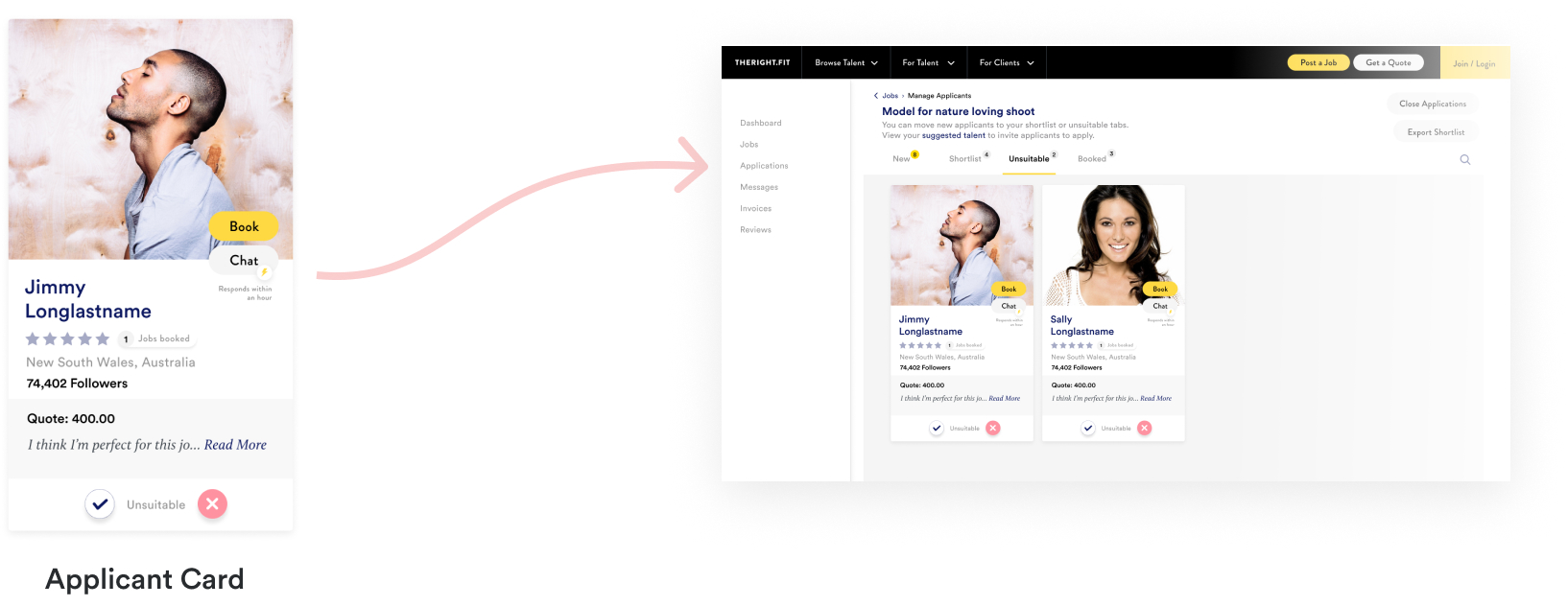Go to Dashboard in the sidebar
Screen dimensions: 1568x606
pos(761,123)
